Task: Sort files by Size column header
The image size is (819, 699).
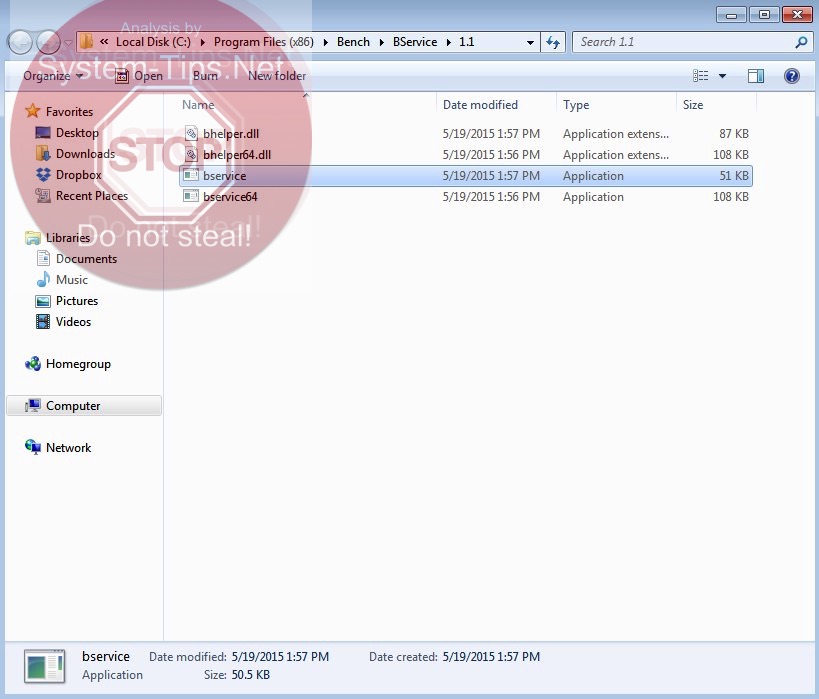Action: tap(693, 105)
